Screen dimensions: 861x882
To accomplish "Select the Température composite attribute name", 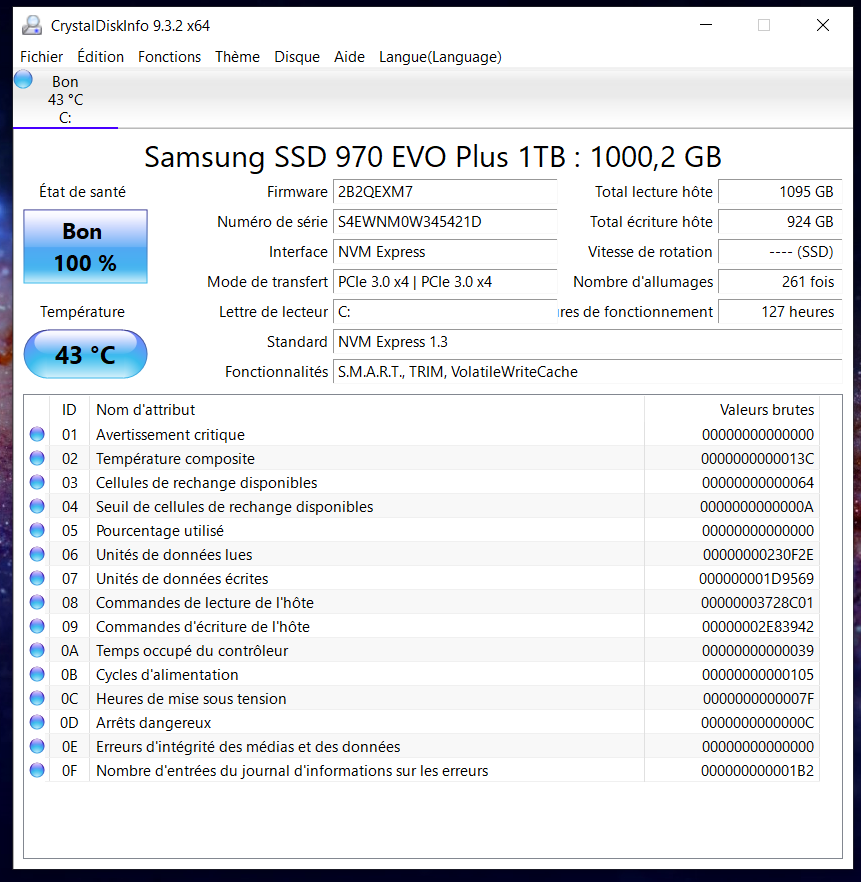I will pos(175,459).
